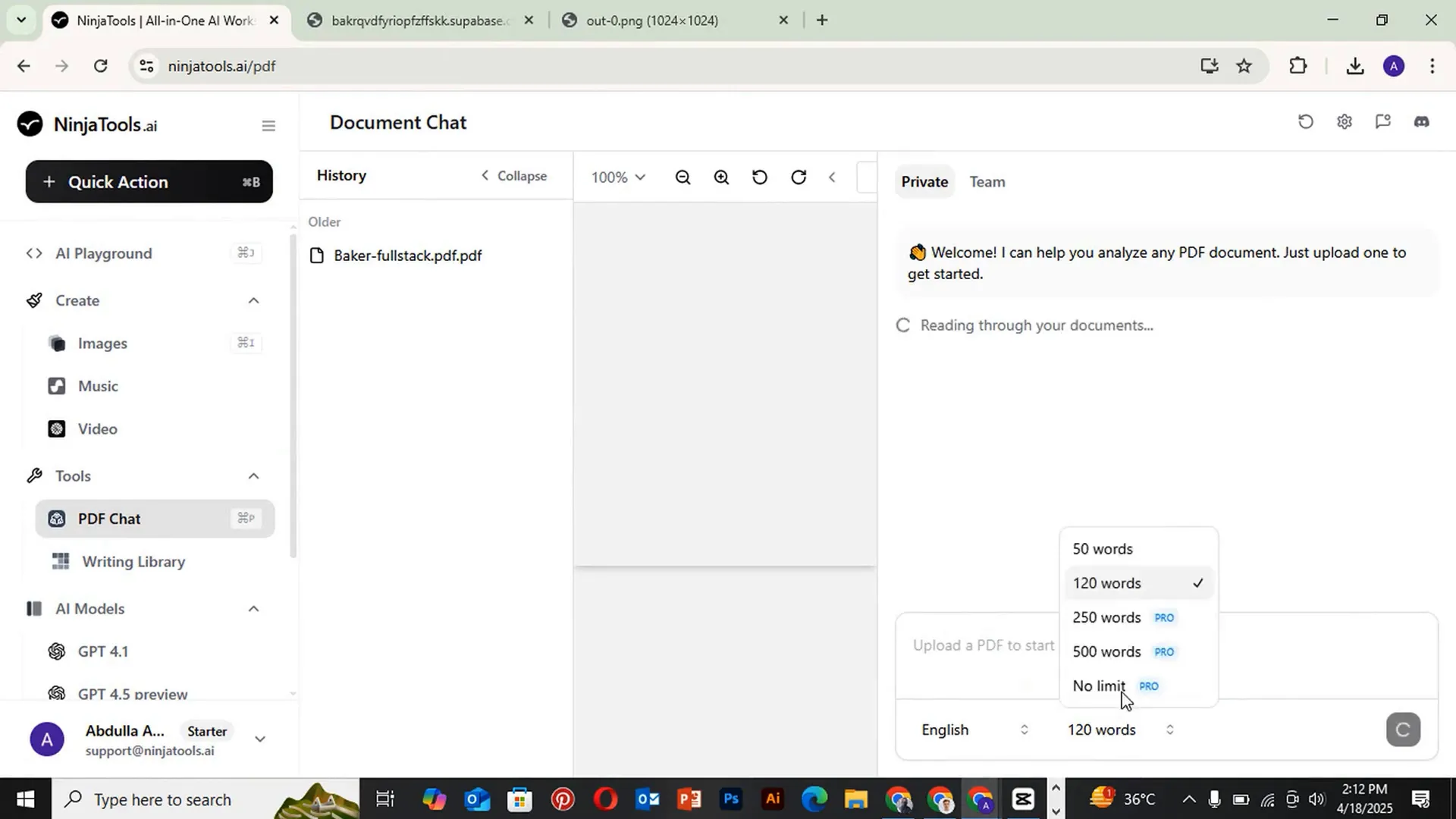Image resolution: width=1456 pixels, height=819 pixels.
Task: Collapse the History panel
Action: (513, 176)
